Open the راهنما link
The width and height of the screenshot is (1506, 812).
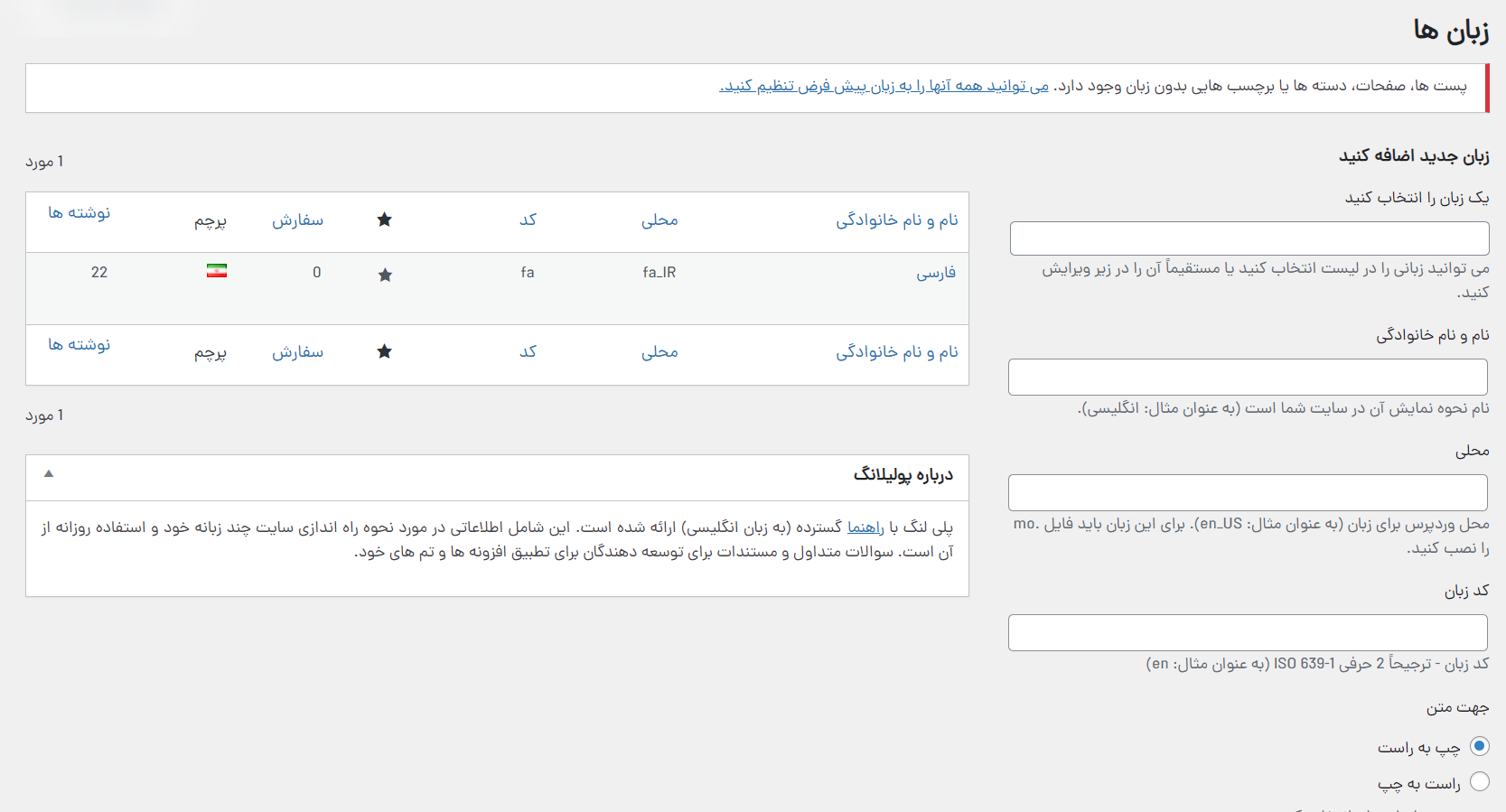click(x=865, y=527)
